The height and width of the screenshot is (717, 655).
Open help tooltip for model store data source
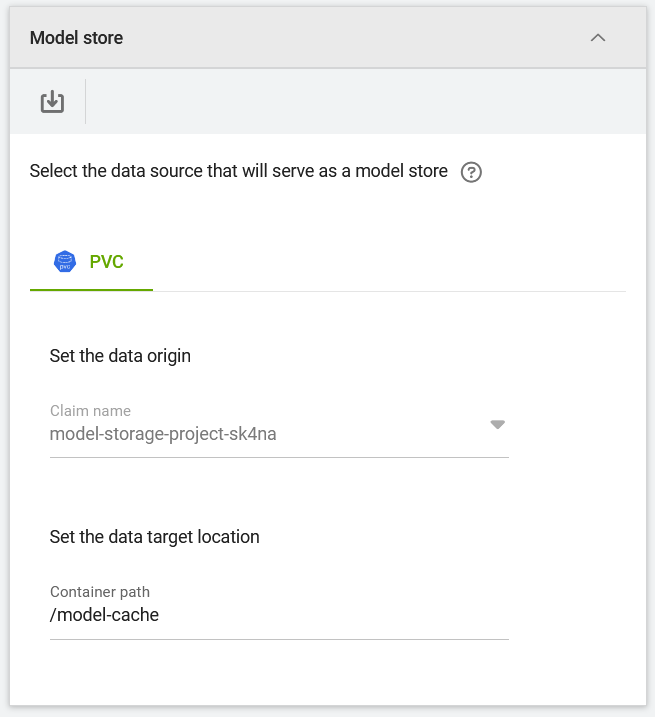tap(471, 172)
